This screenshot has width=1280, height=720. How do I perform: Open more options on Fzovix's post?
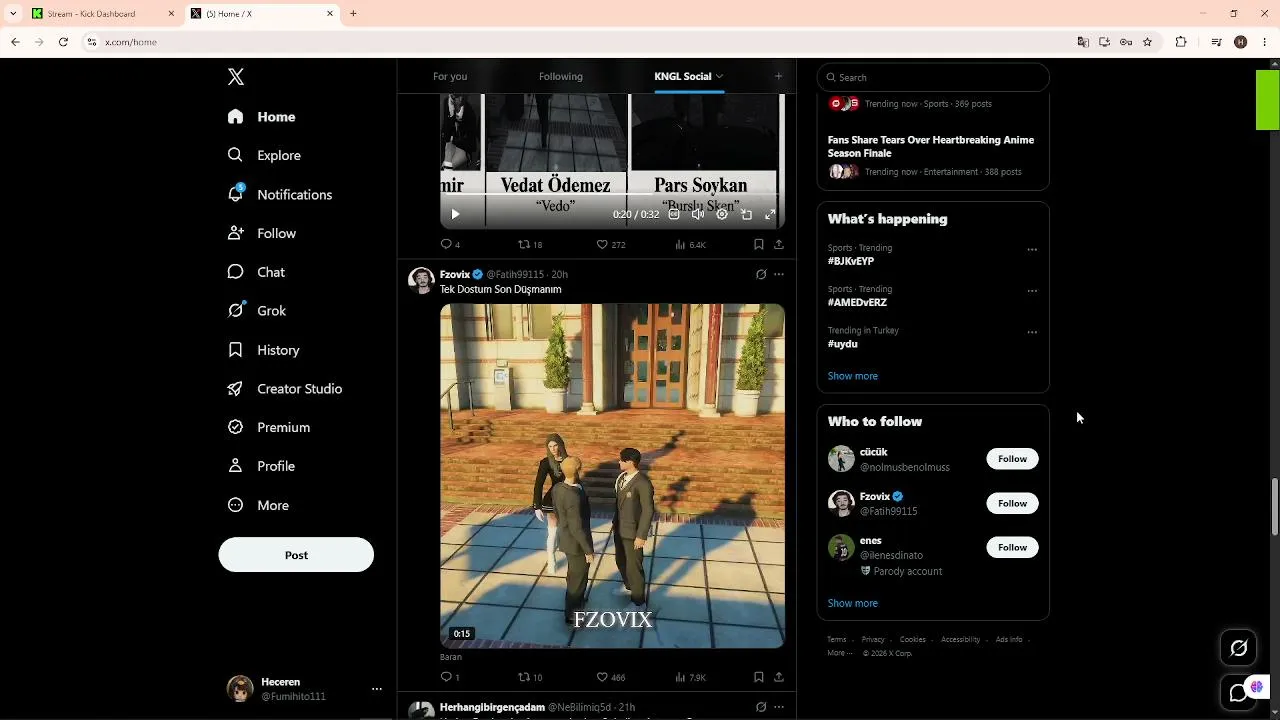point(779,274)
